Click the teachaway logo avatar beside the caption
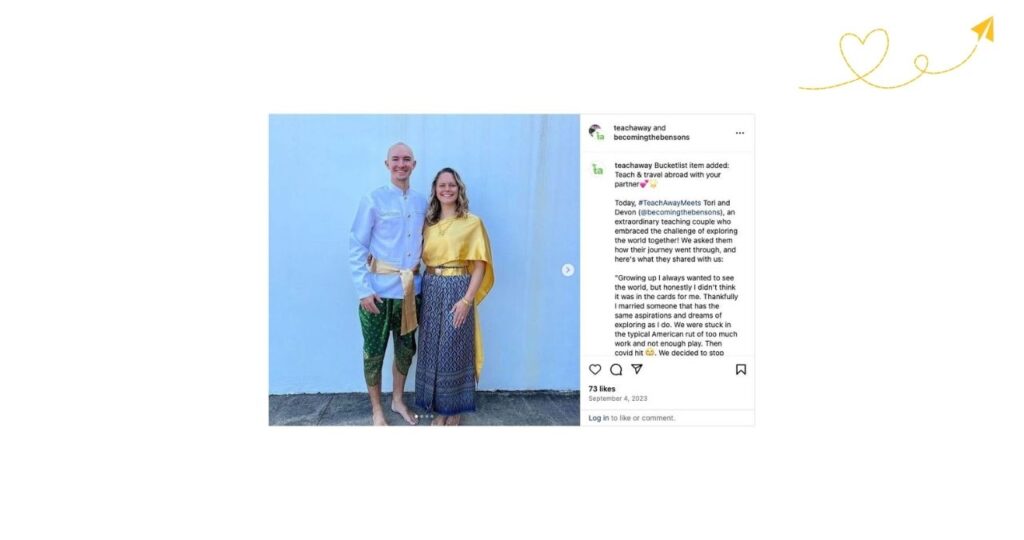 coord(598,170)
